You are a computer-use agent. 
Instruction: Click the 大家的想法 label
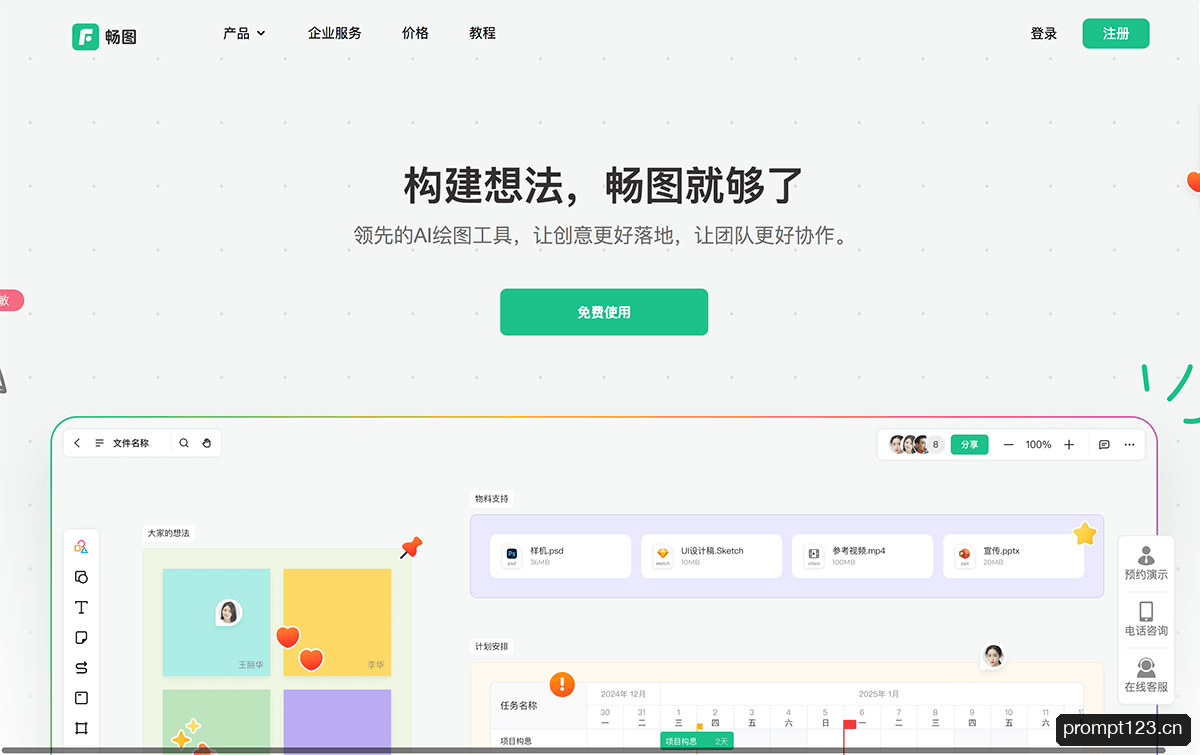click(x=168, y=533)
